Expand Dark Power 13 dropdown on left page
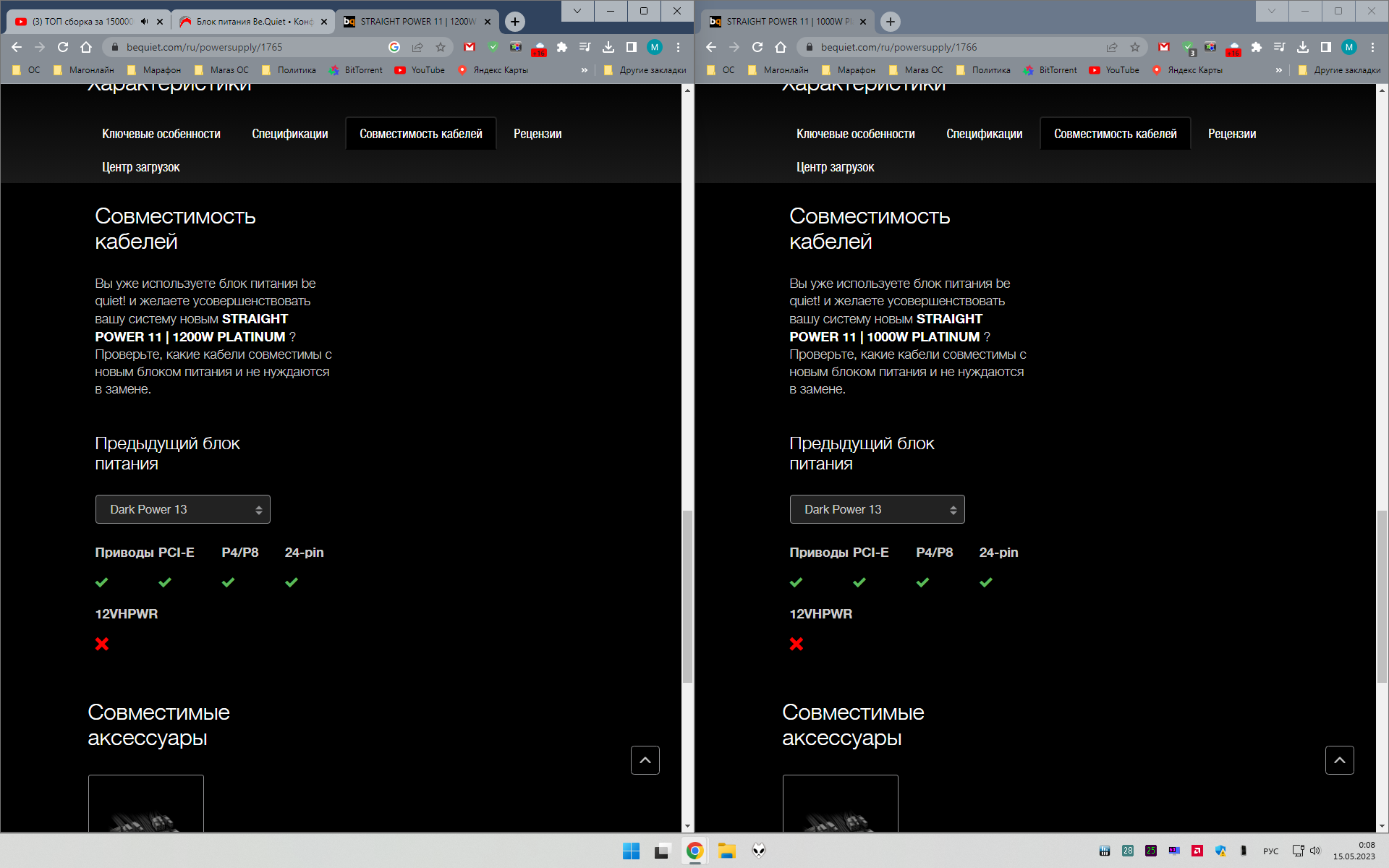 pos(183,509)
